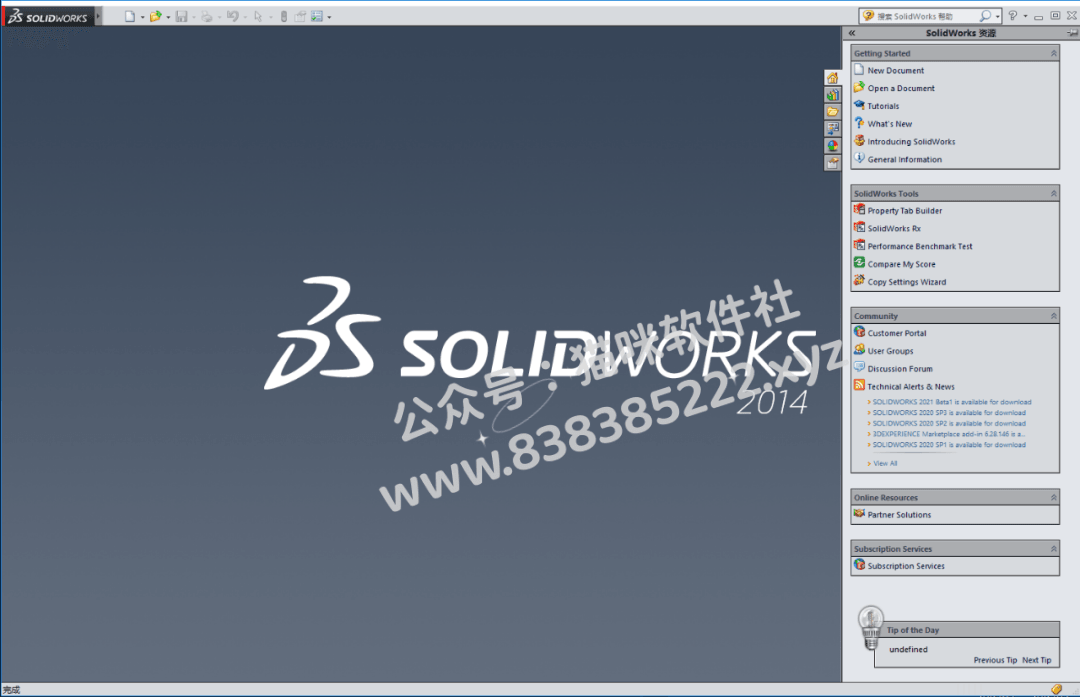This screenshot has height=697, width=1080.
Task: Open the Subscription Services link
Action: coord(906,566)
